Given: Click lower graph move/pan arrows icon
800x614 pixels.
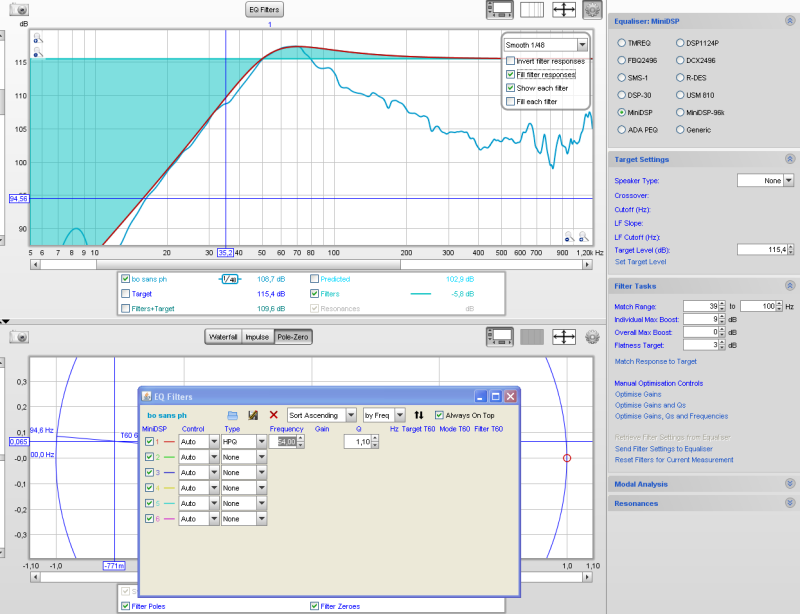Looking at the screenshot, I should click(564, 337).
